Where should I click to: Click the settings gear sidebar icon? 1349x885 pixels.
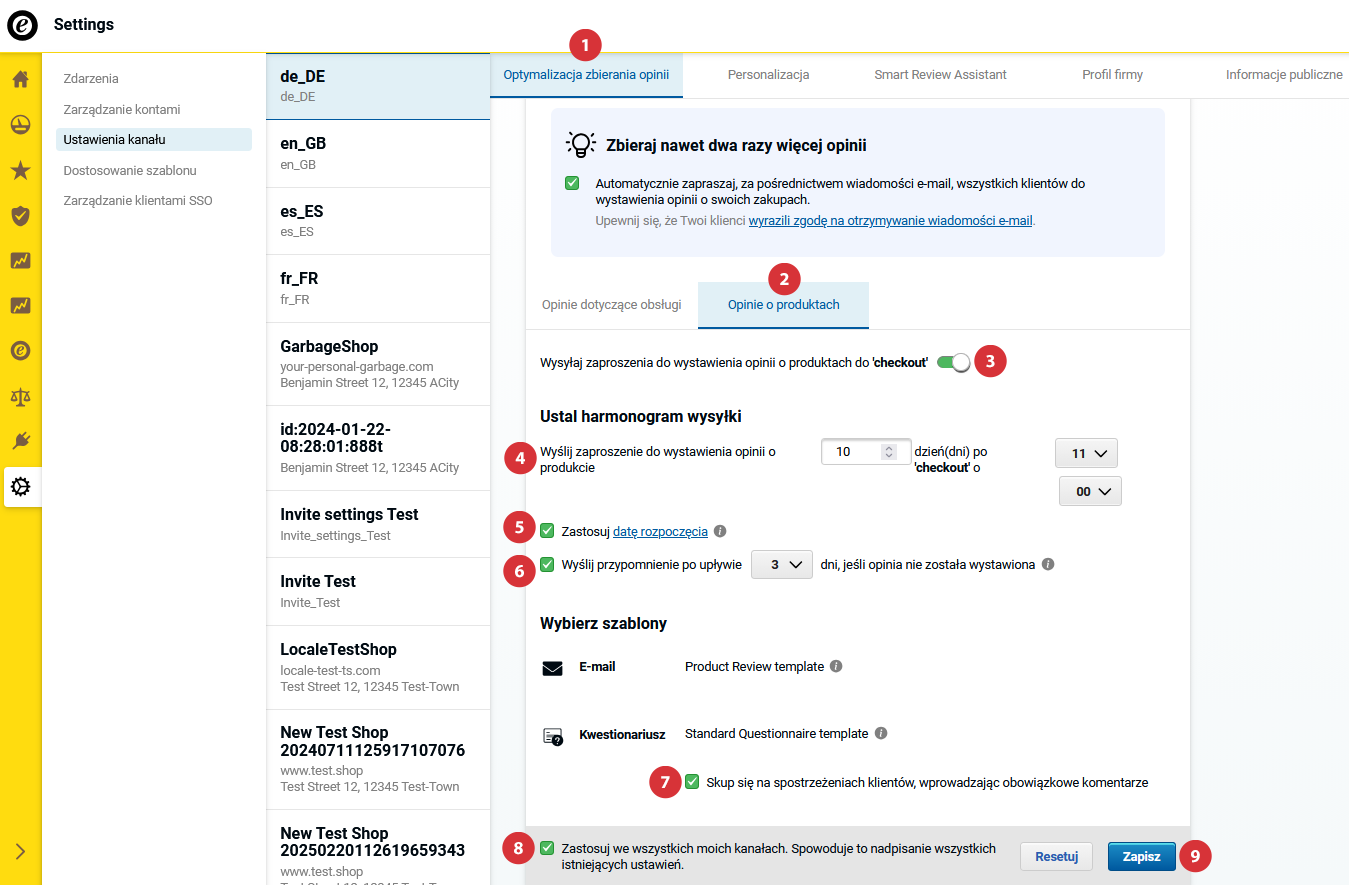20,487
